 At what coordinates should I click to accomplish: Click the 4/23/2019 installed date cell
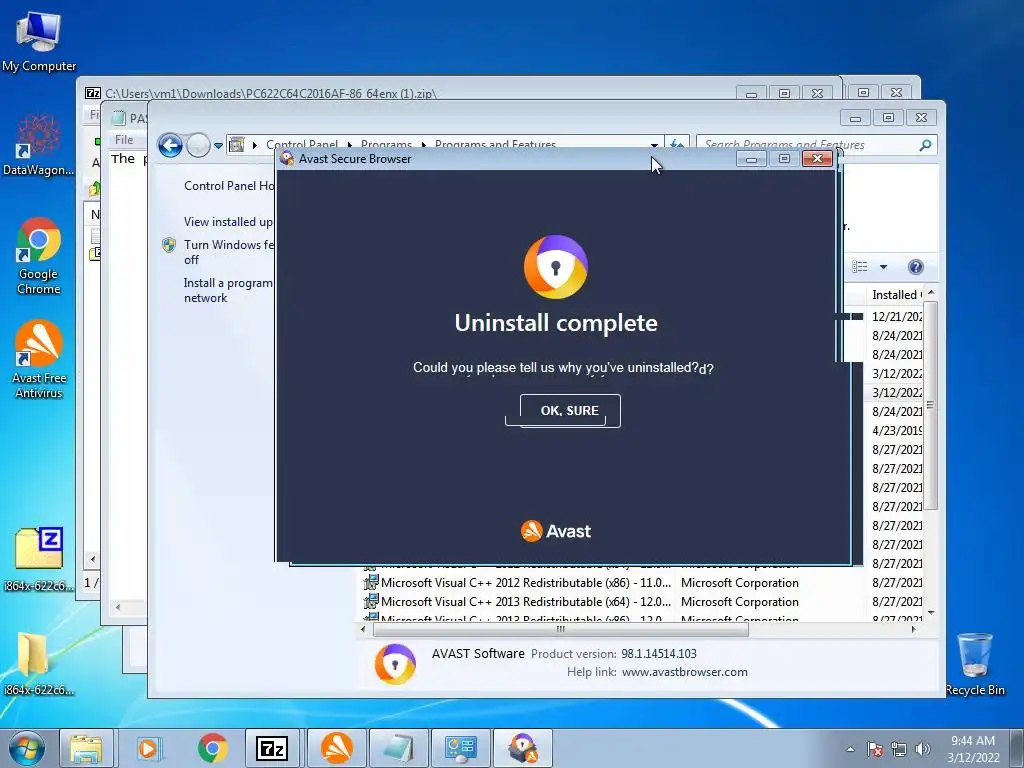pyautogui.click(x=897, y=431)
